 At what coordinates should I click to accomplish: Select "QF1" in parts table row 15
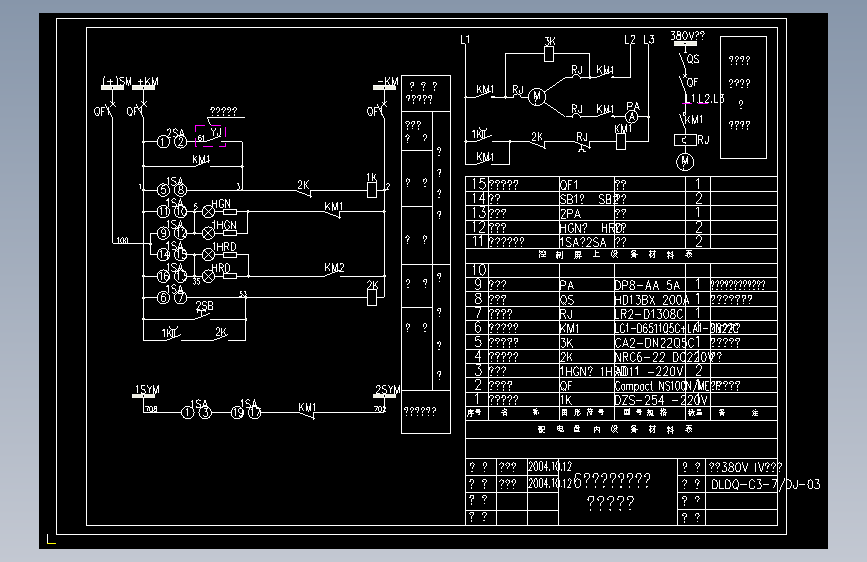click(569, 185)
